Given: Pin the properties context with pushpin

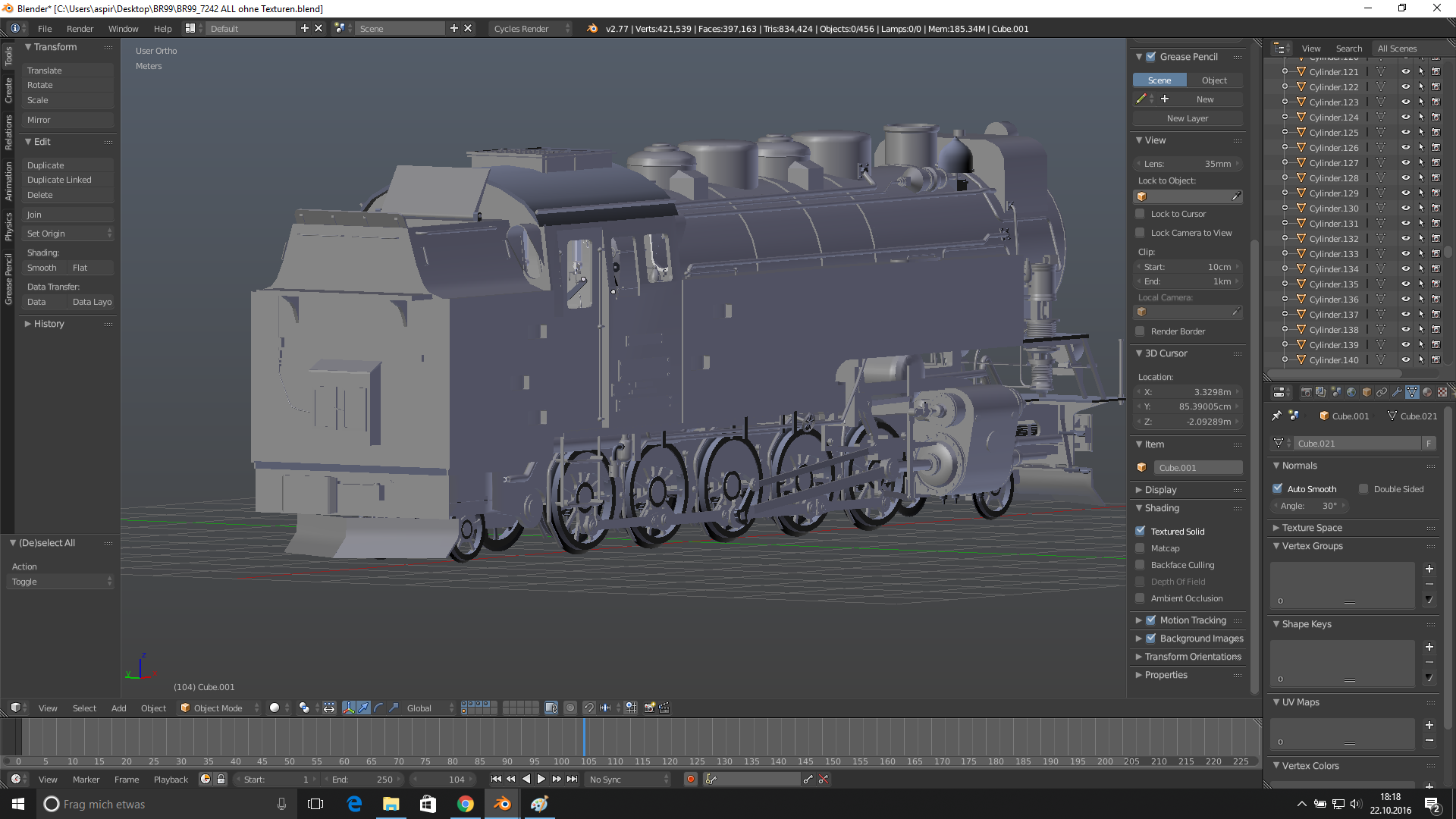Looking at the screenshot, I should coord(1277,416).
